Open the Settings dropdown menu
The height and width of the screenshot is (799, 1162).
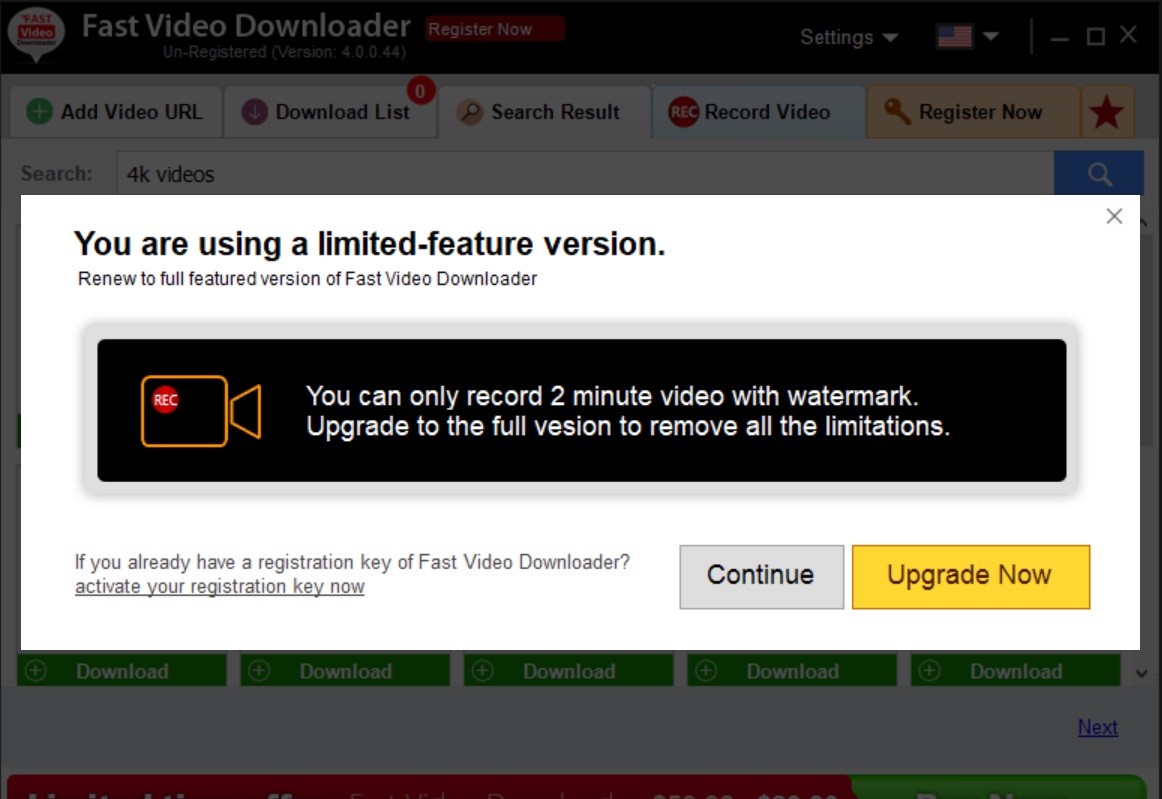tap(848, 37)
